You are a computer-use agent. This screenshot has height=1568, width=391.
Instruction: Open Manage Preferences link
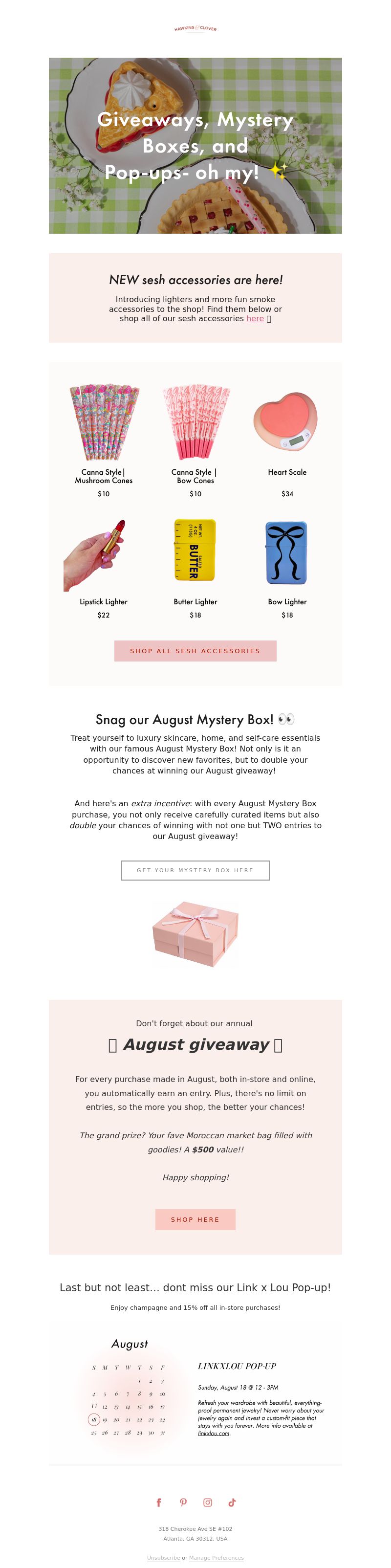coord(216,1558)
